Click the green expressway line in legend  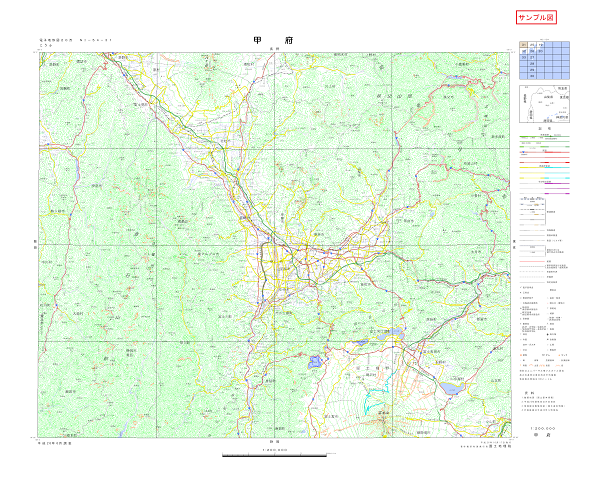click(x=544, y=136)
